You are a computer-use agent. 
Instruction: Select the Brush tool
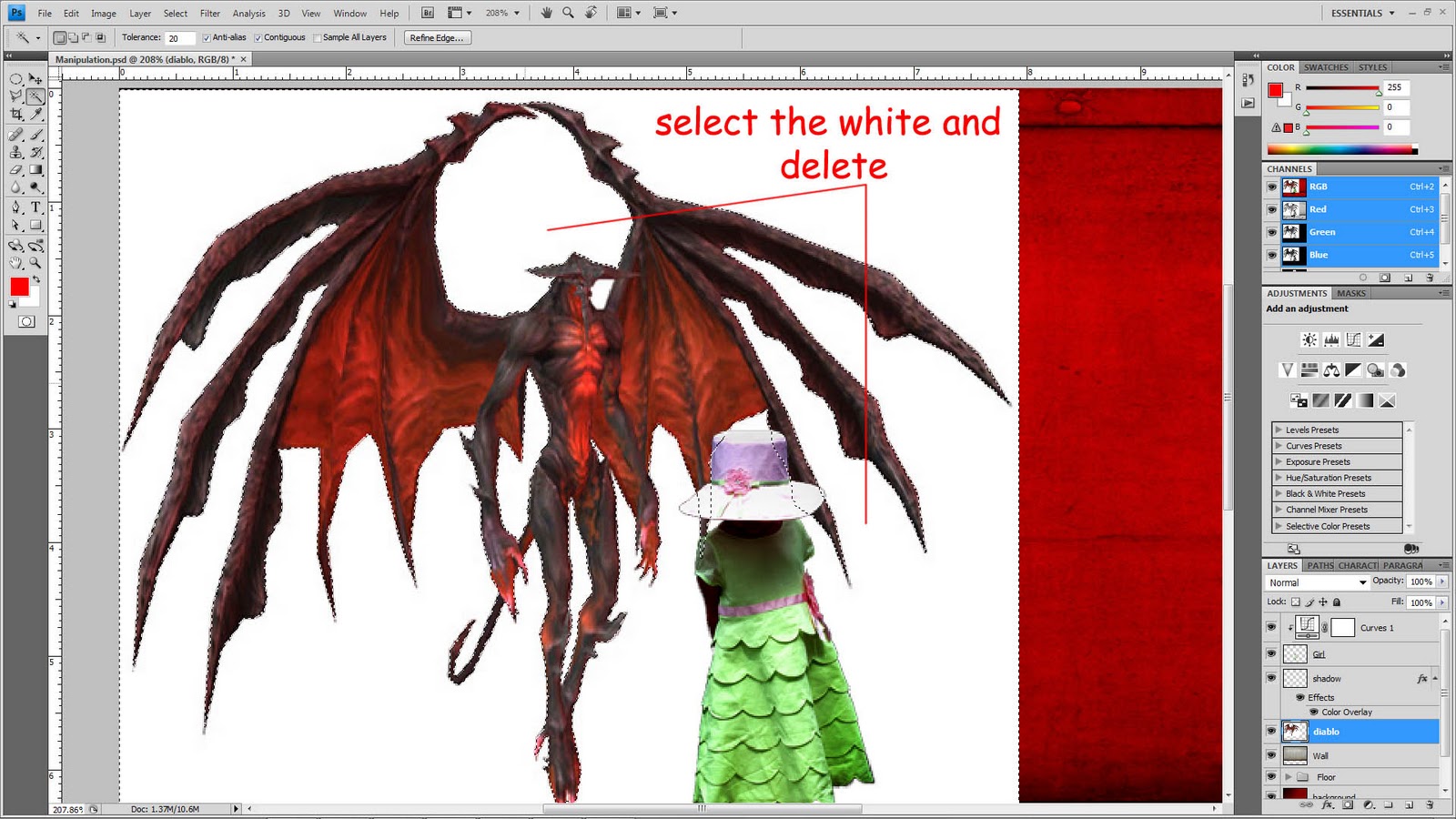tap(35, 135)
